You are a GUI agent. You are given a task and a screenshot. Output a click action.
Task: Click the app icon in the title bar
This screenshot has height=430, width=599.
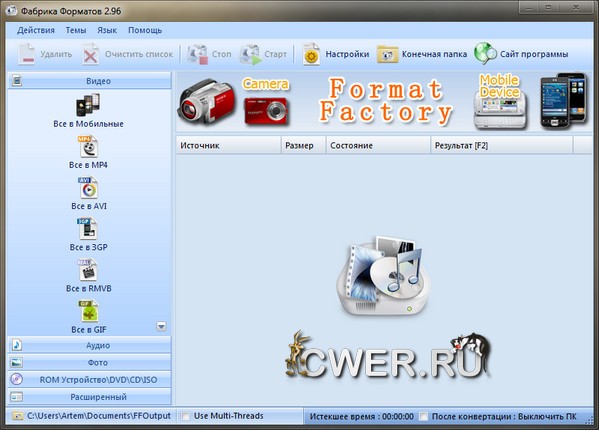click(11, 10)
